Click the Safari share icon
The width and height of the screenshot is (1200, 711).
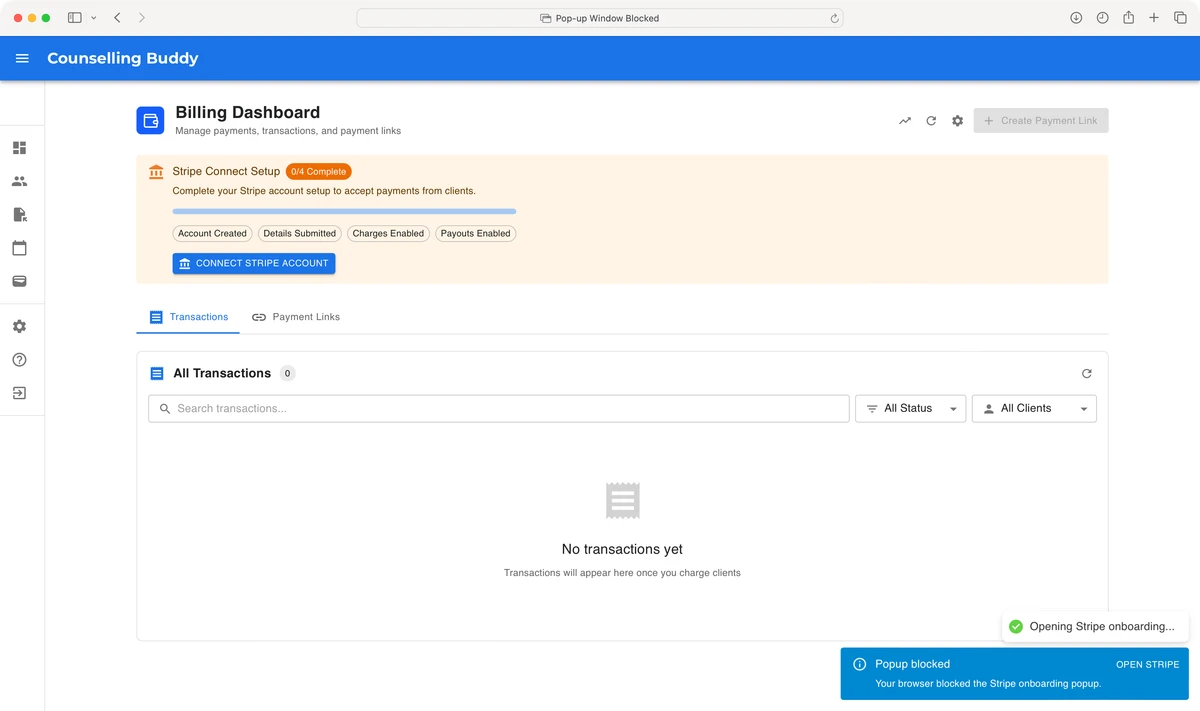(1128, 18)
